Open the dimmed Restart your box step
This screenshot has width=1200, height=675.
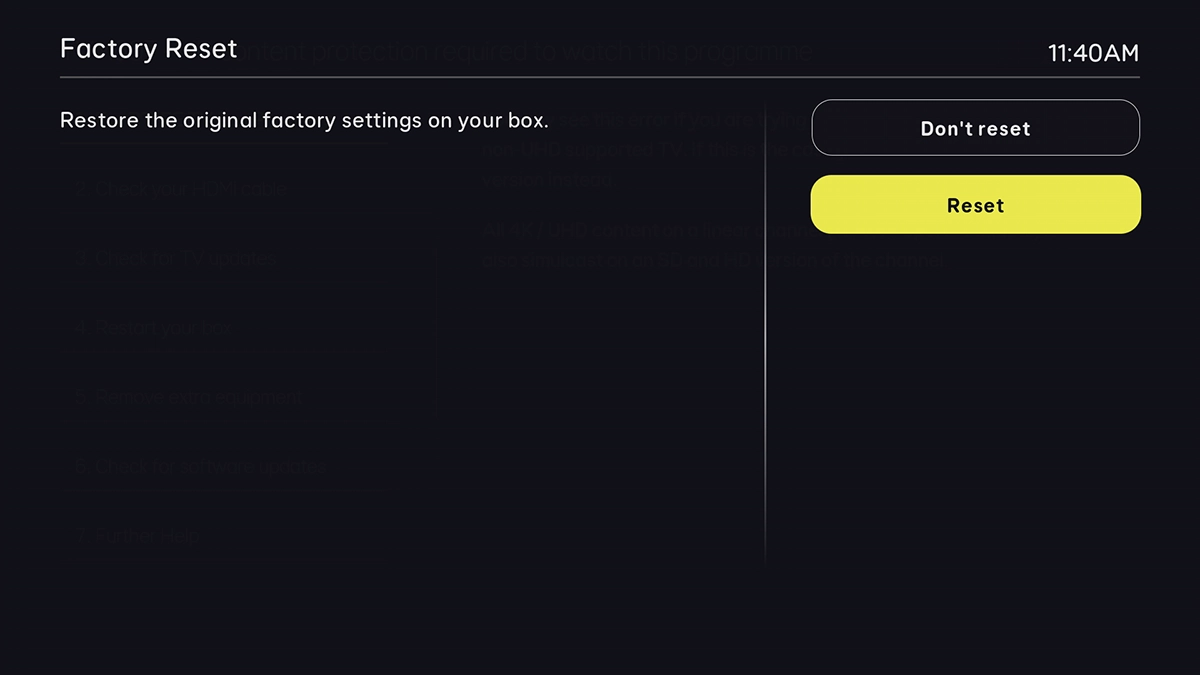pos(158,327)
